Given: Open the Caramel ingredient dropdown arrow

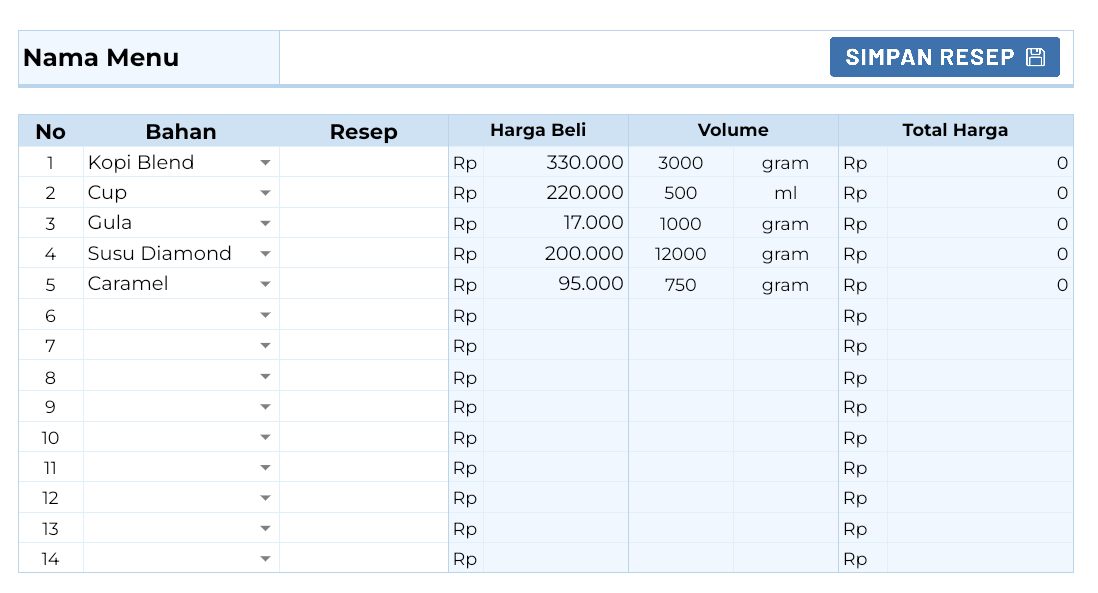Looking at the screenshot, I should tap(265, 284).
